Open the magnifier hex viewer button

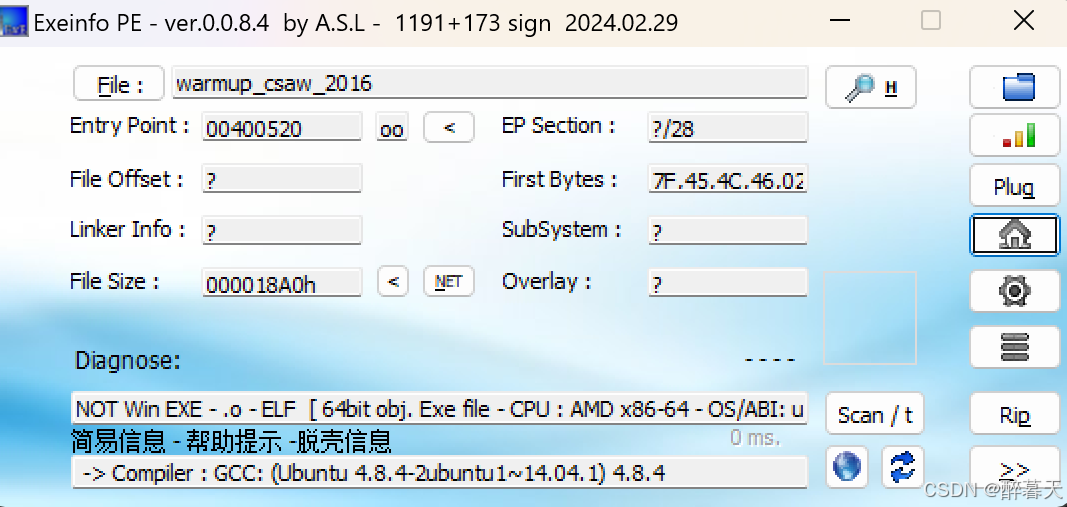click(870, 87)
